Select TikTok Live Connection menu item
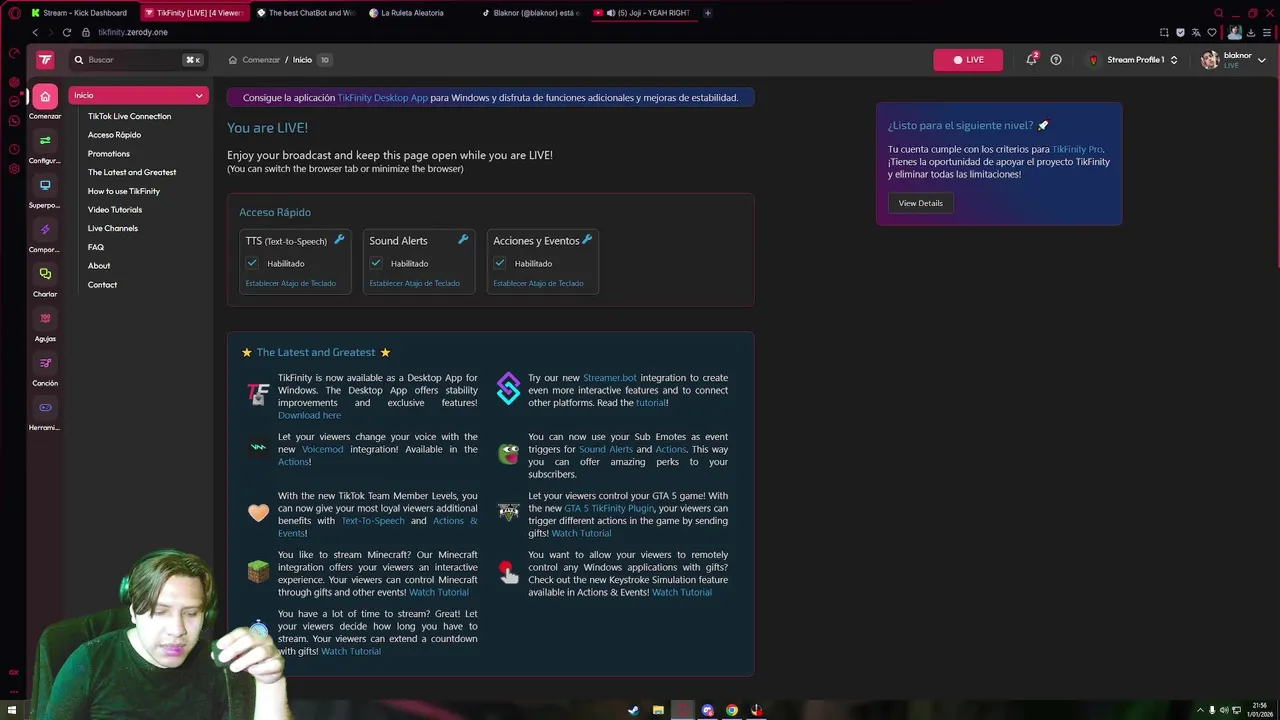Viewport: 1280px width, 720px height. pyautogui.click(x=129, y=116)
